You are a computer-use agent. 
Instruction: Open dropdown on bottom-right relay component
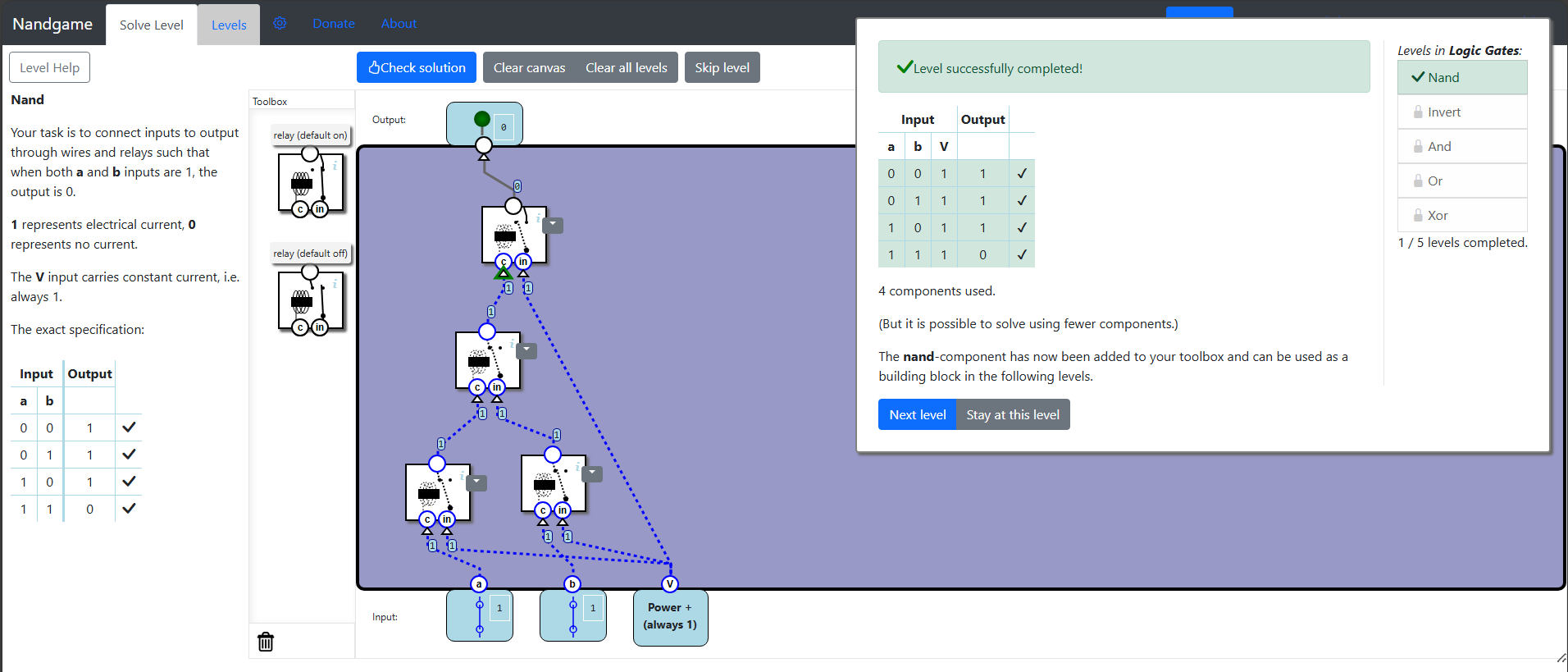(x=592, y=473)
